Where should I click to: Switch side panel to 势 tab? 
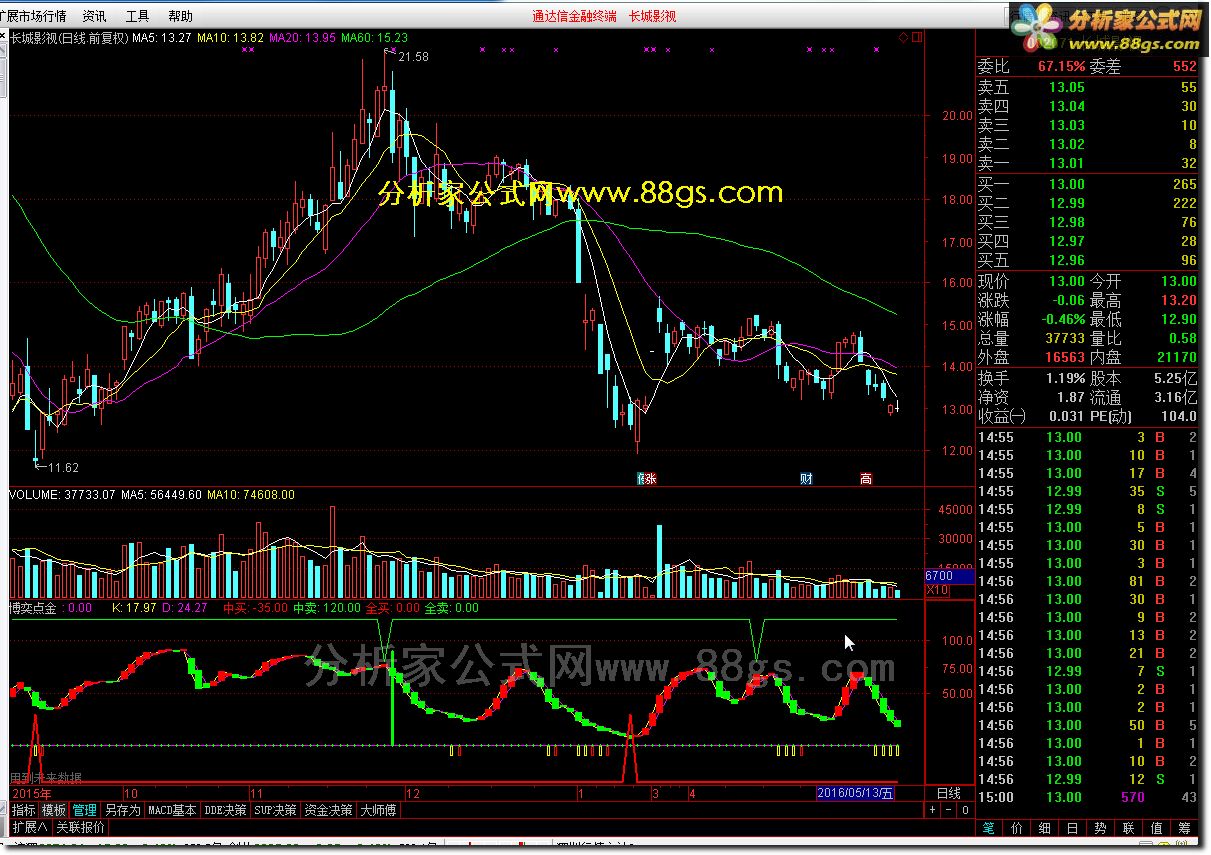[x=1101, y=828]
